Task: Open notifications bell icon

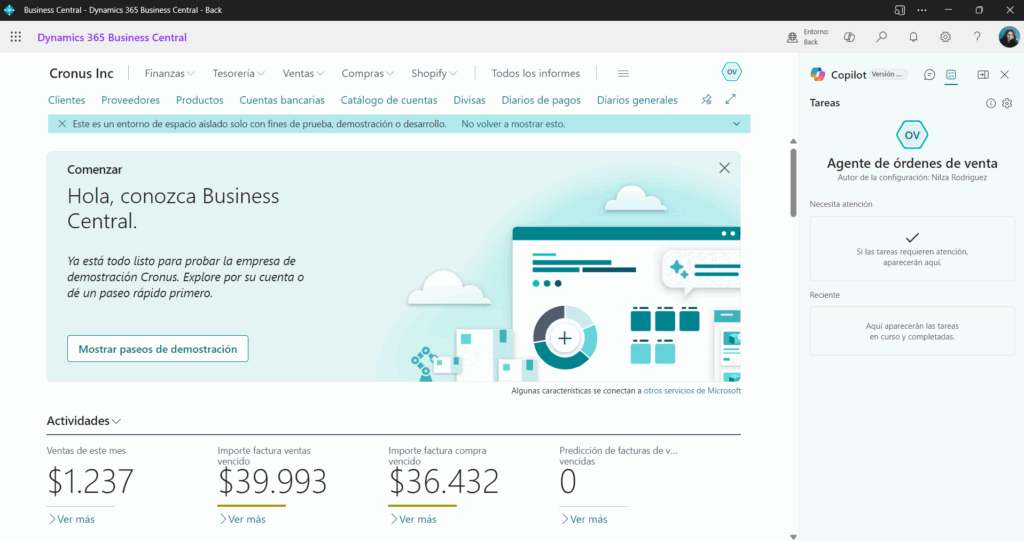Action: [914, 37]
